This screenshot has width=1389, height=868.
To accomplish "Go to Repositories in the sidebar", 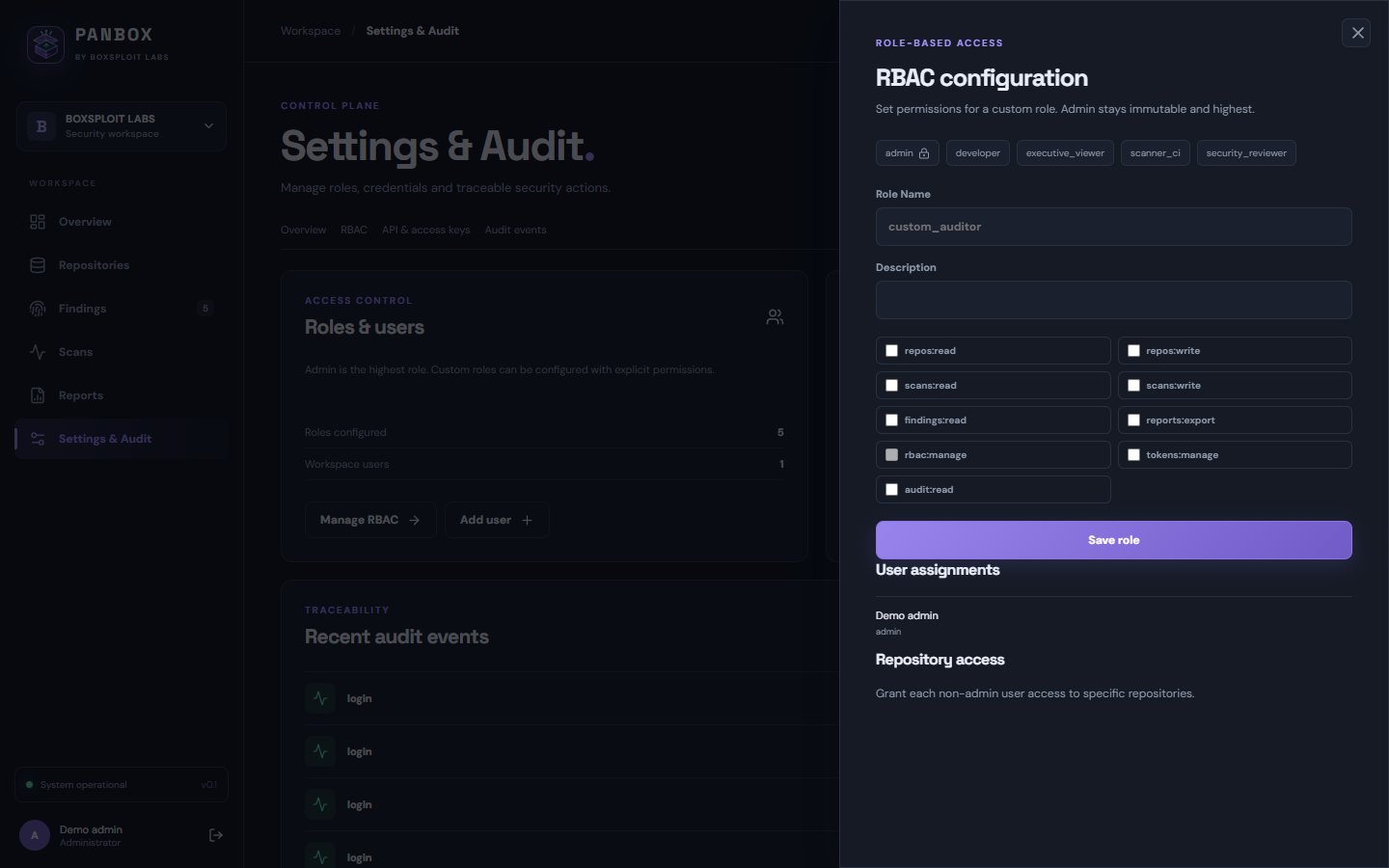I will click(122, 265).
